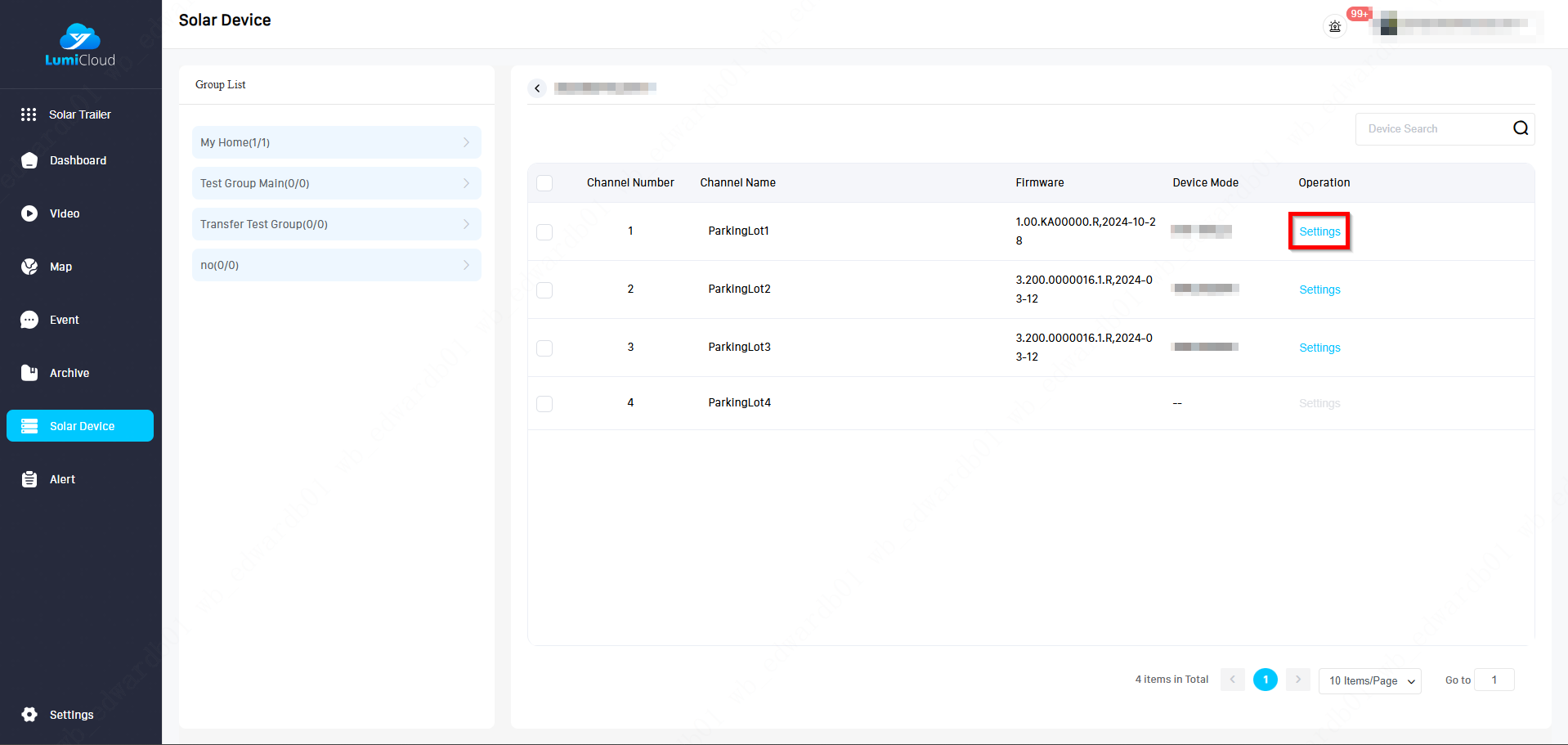Open Dashboard from the sidebar icon
The width and height of the screenshot is (1568, 745).
point(29,160)
